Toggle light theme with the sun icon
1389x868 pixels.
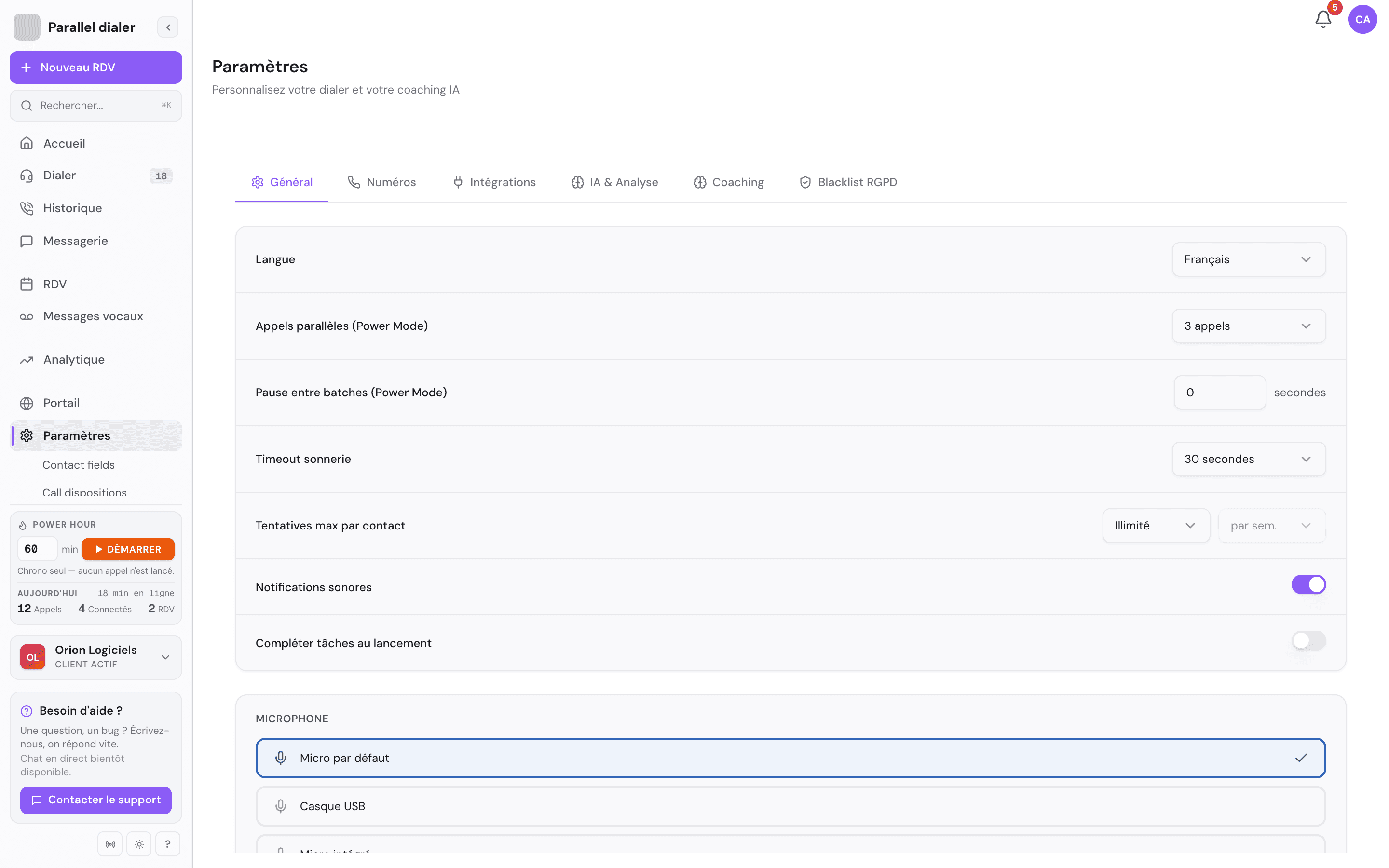pos(139,844)
